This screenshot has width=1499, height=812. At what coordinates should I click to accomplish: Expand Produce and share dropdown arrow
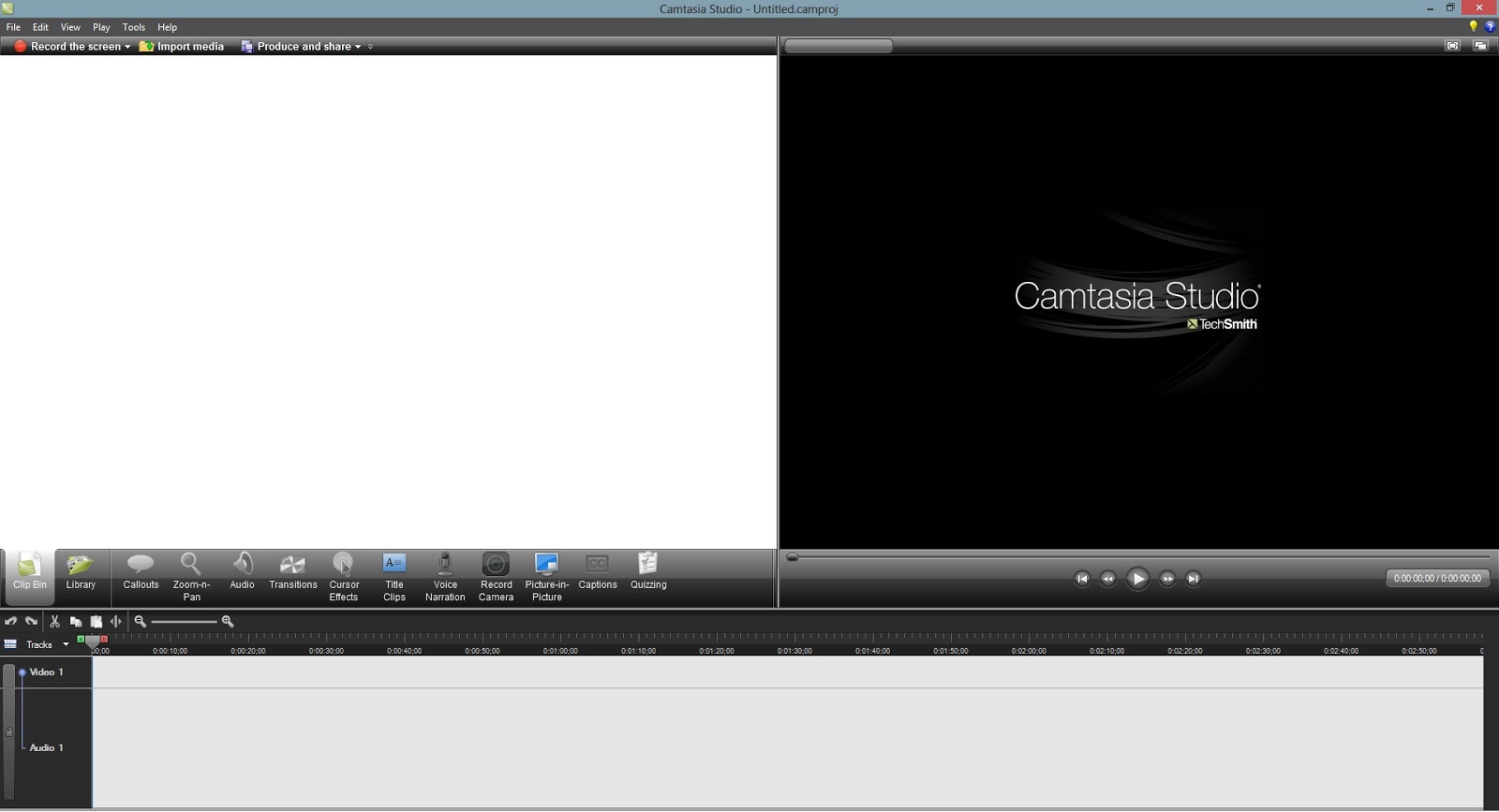click(358, 47)
